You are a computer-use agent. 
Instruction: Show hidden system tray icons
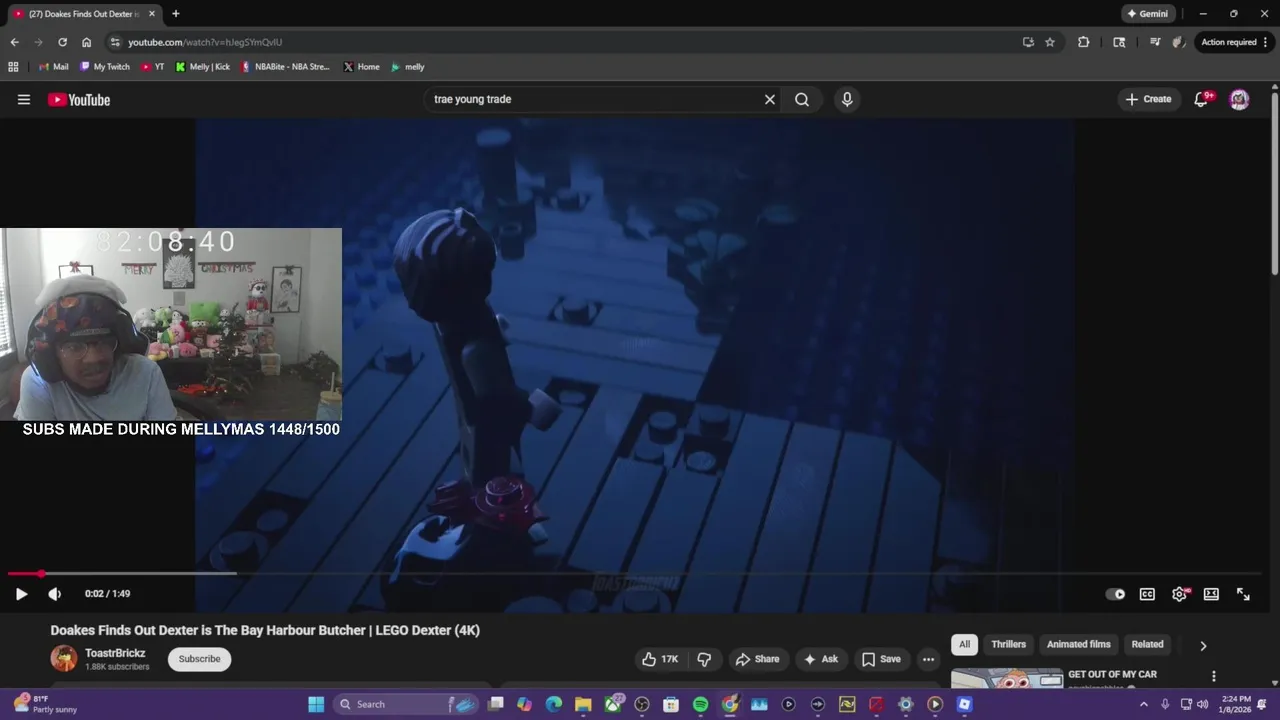tap(1143, 704)
